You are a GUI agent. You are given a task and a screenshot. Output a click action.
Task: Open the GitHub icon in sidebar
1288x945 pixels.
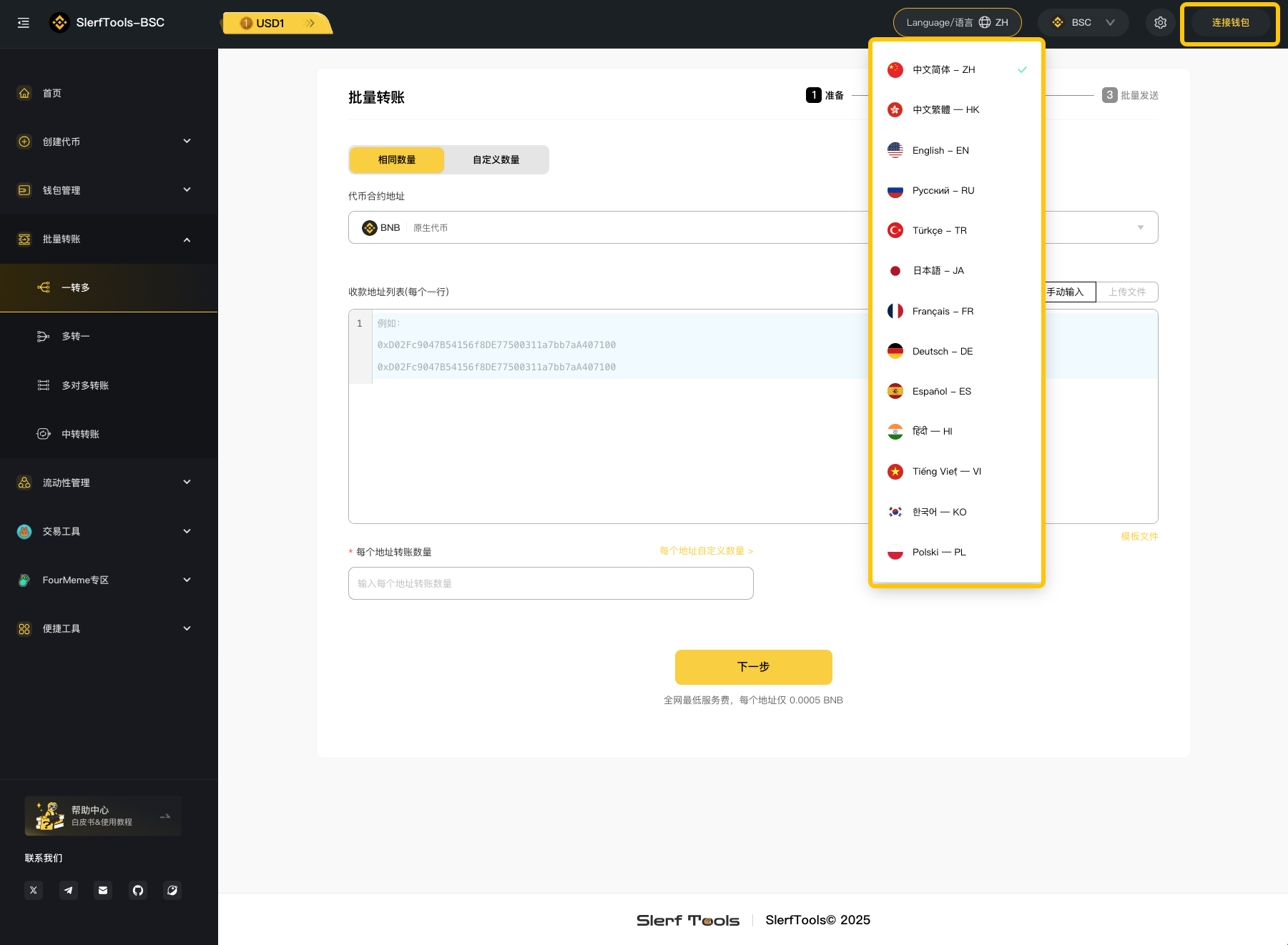138,890
